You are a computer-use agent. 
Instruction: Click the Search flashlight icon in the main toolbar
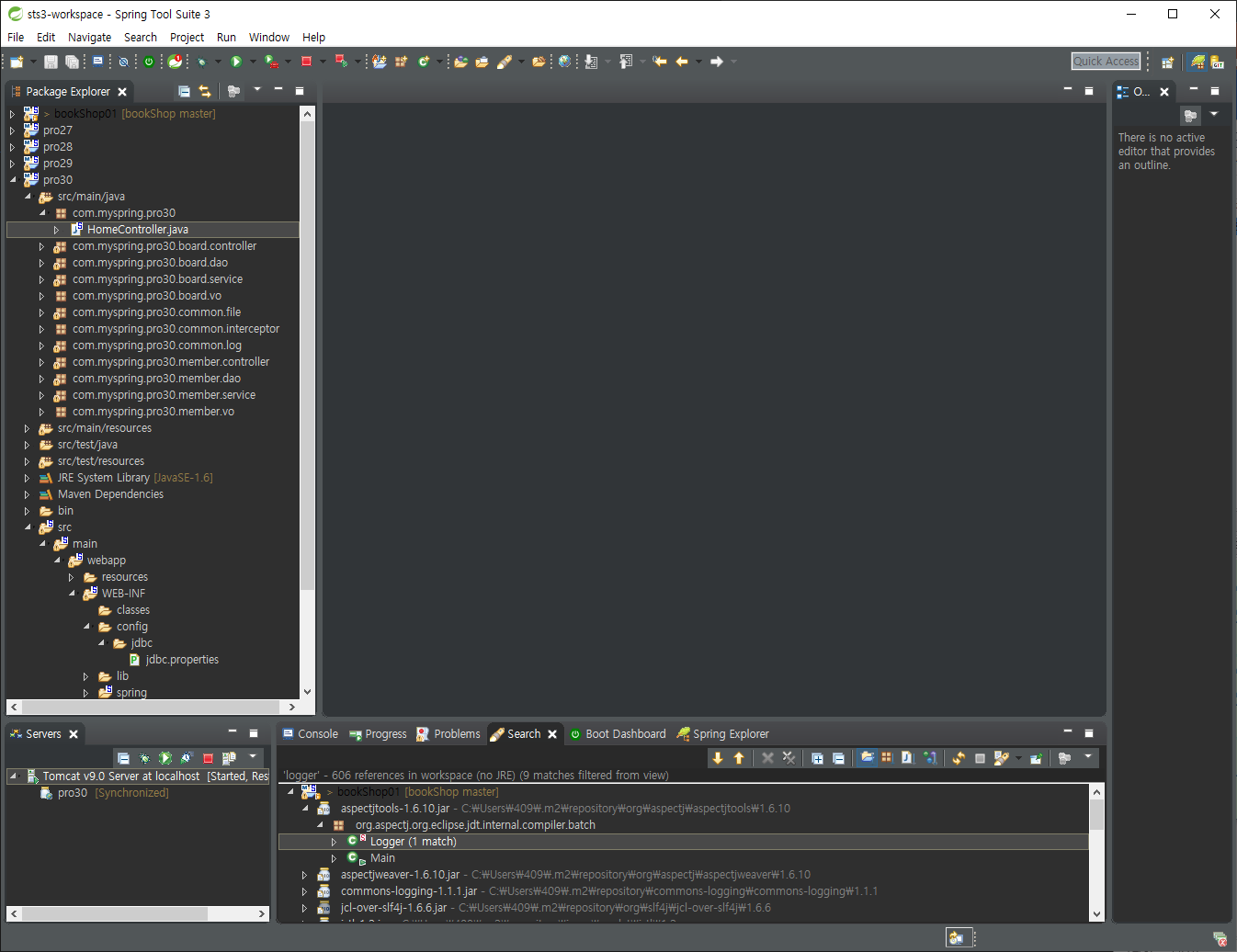tap(505, 62)
